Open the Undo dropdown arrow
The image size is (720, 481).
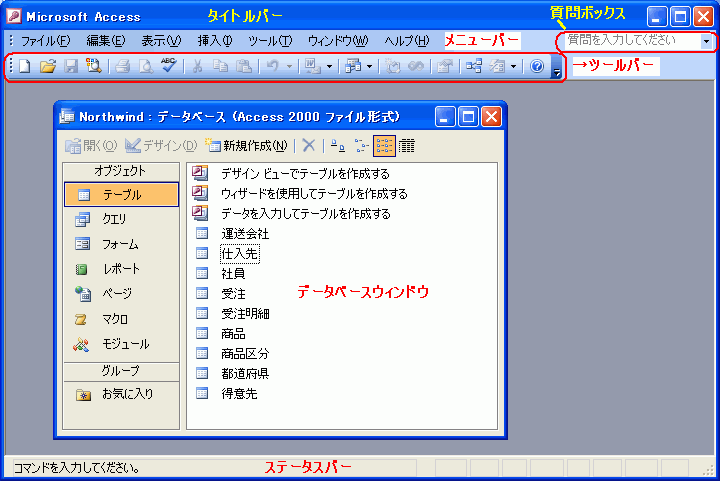pos(289,67)
